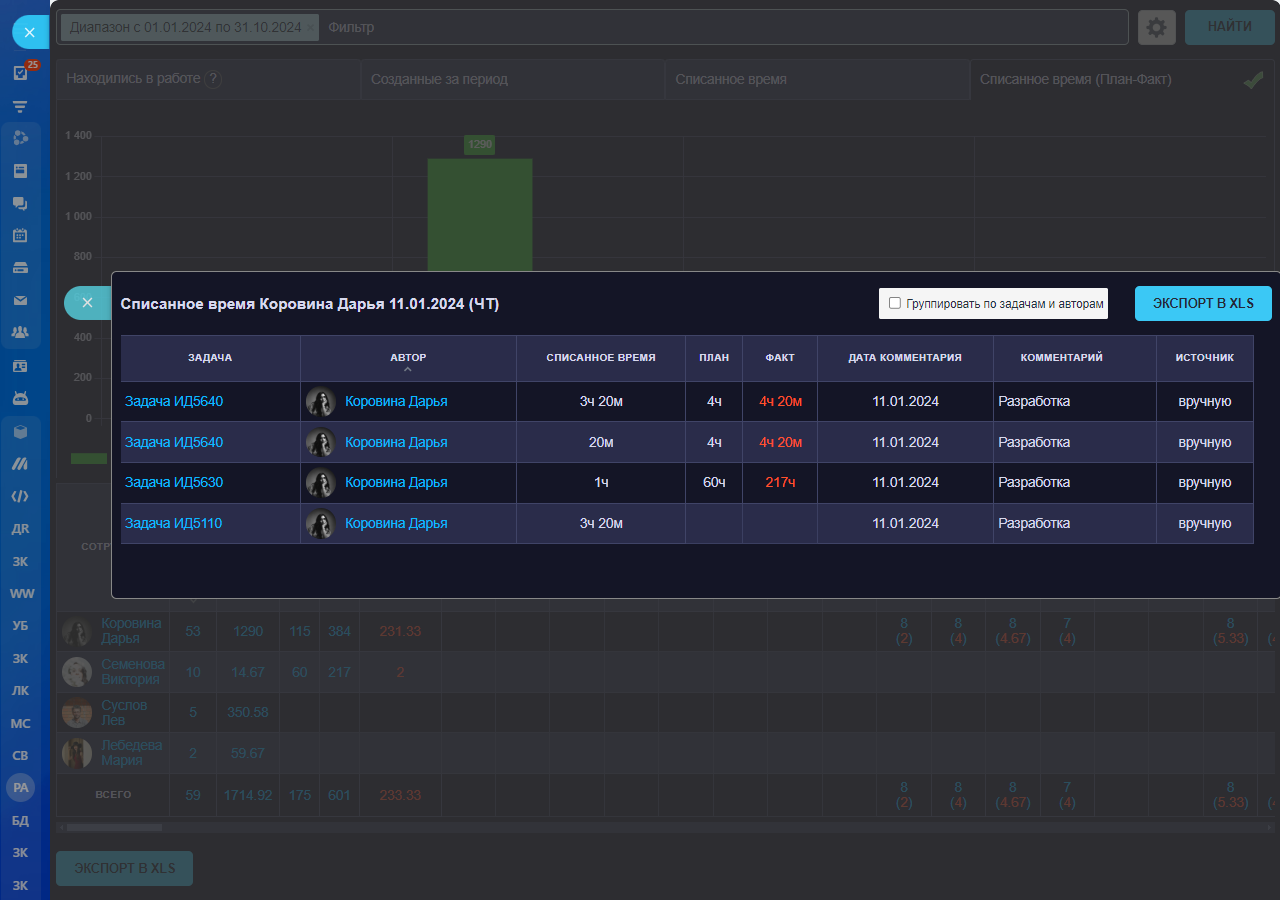The image size is (1280, 900).
Task: Click the funnel filter icon in sidebar
Action: [20, 106]
